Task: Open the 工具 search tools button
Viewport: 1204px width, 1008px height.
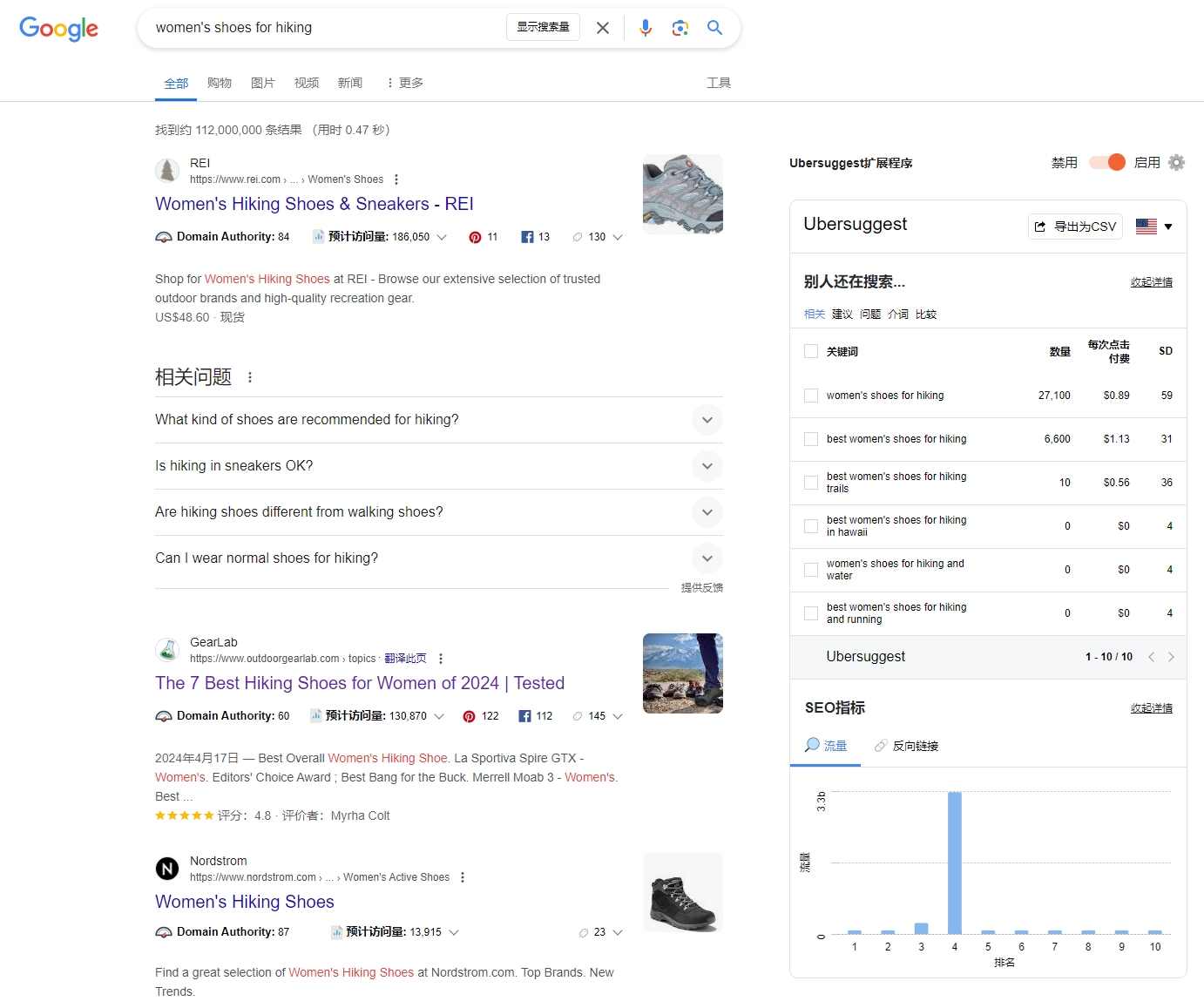Action: coord(719,83)
